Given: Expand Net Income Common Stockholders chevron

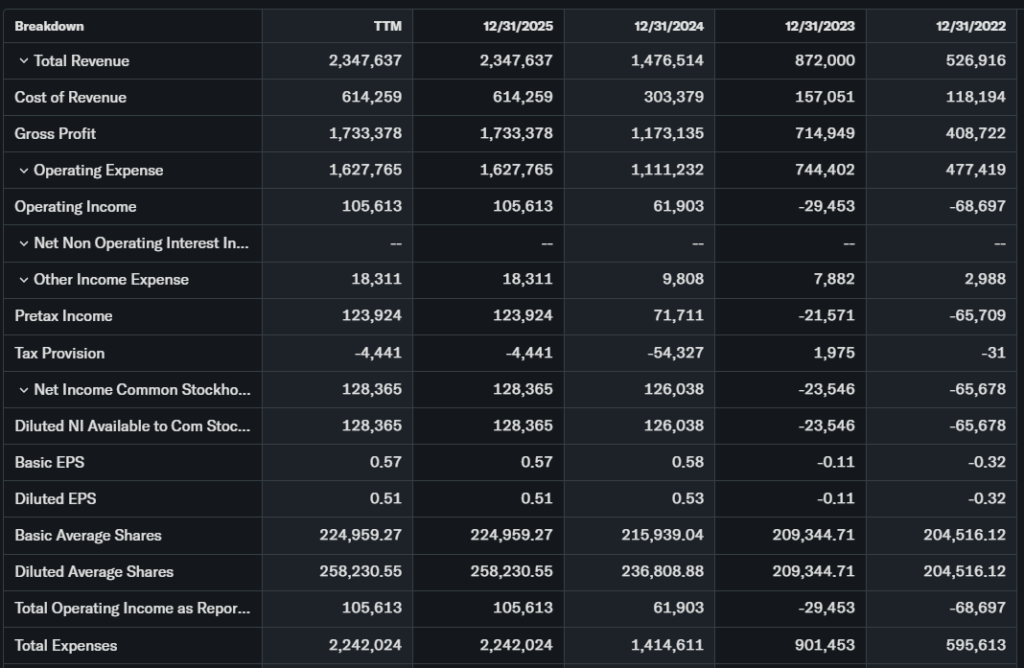Looking at the screenshot, I should tap(23, 390).
